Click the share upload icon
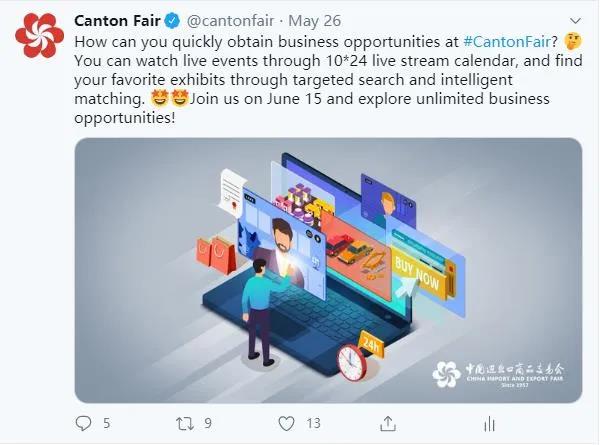Screen dimensions: 600x445 387,424
